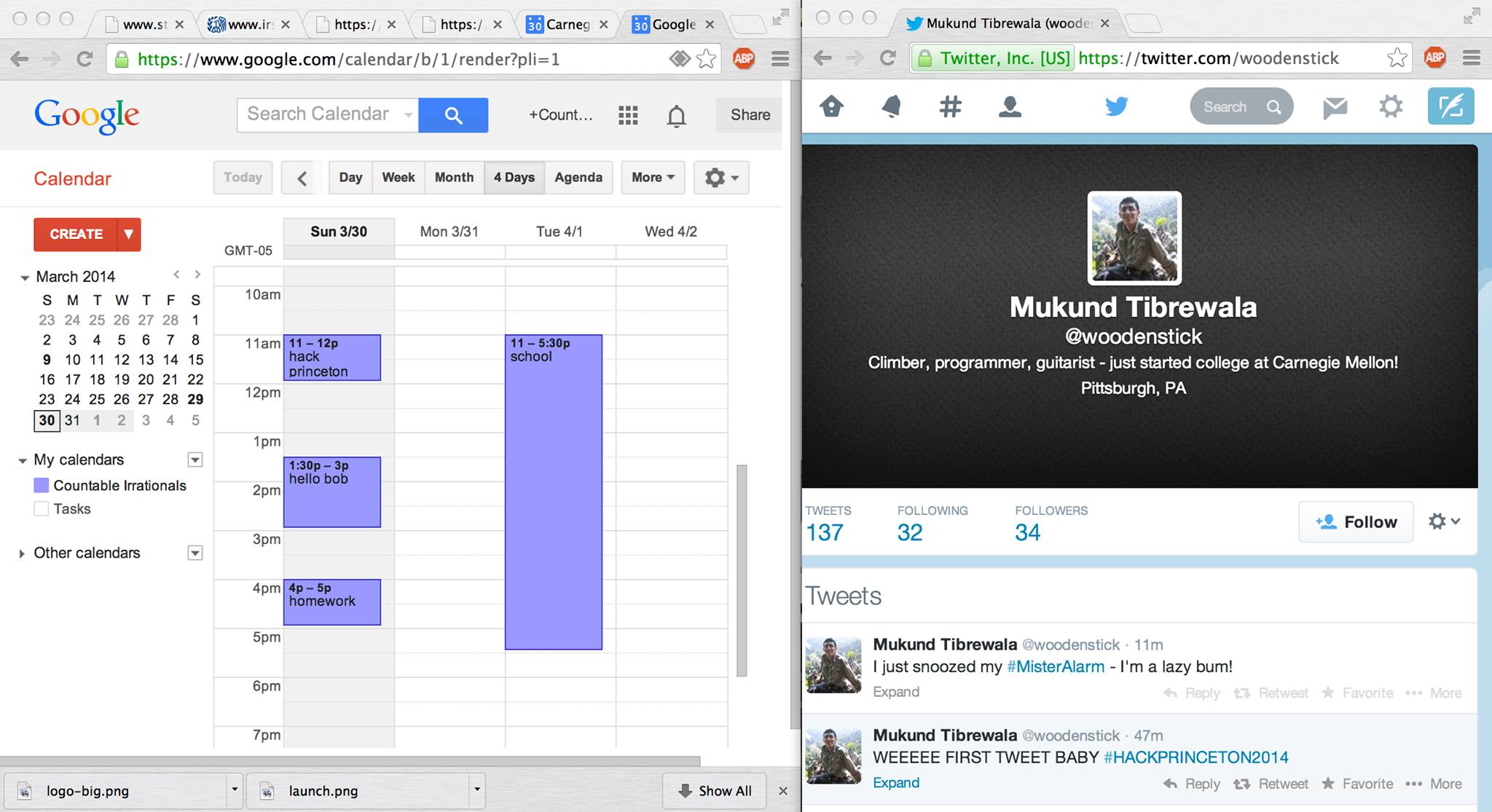1492x812 pixels.
Task: Click the blue calendar search button
Action: [453, 115]
